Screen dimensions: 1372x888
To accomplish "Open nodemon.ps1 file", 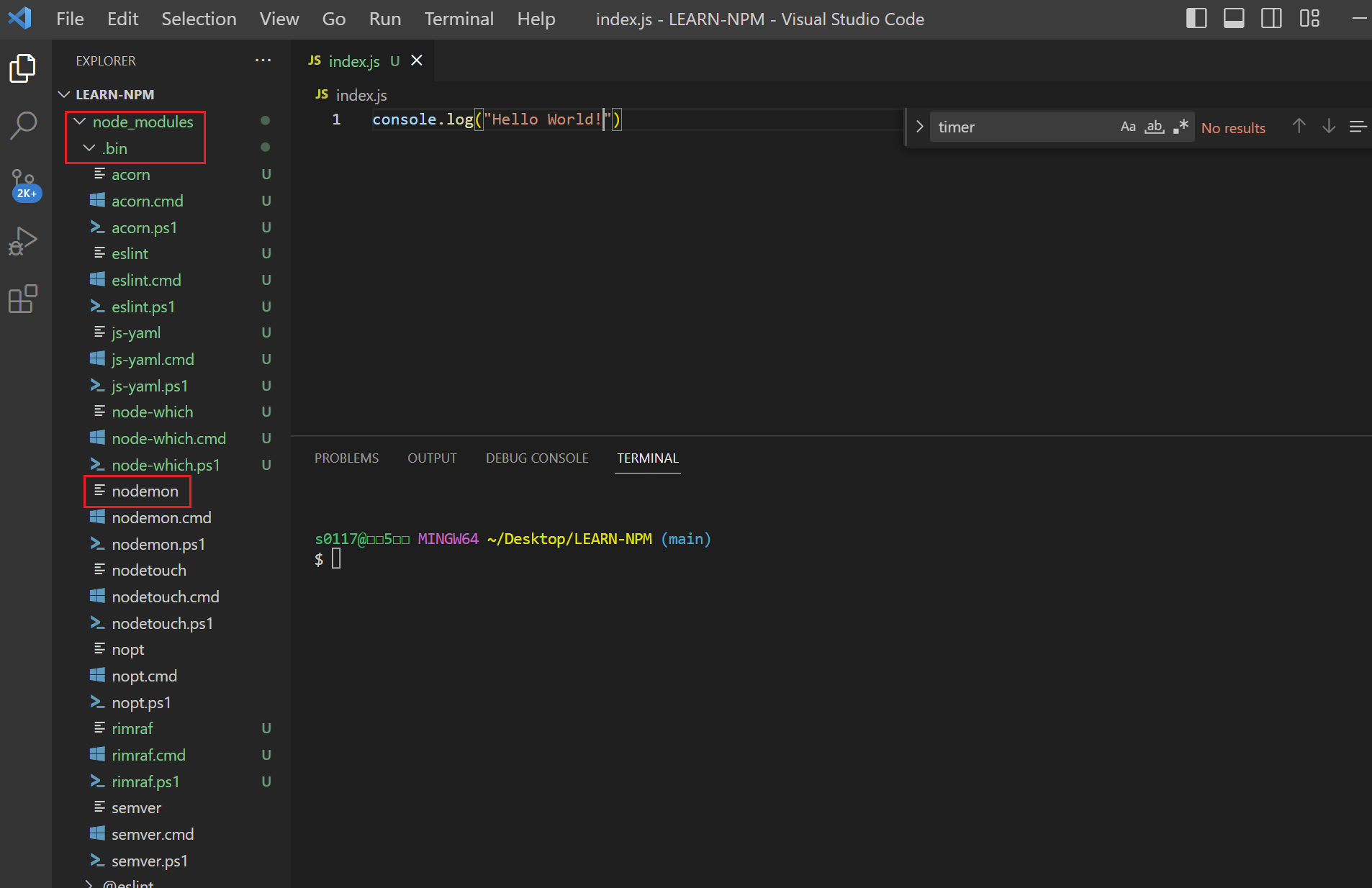I will tap(171, 544).
